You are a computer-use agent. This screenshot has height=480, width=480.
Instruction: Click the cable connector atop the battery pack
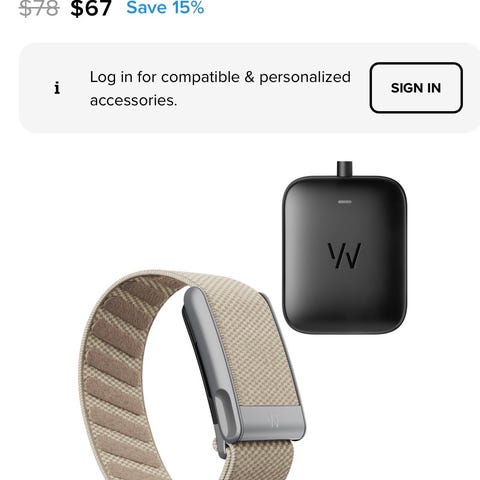tap(344, 169)
